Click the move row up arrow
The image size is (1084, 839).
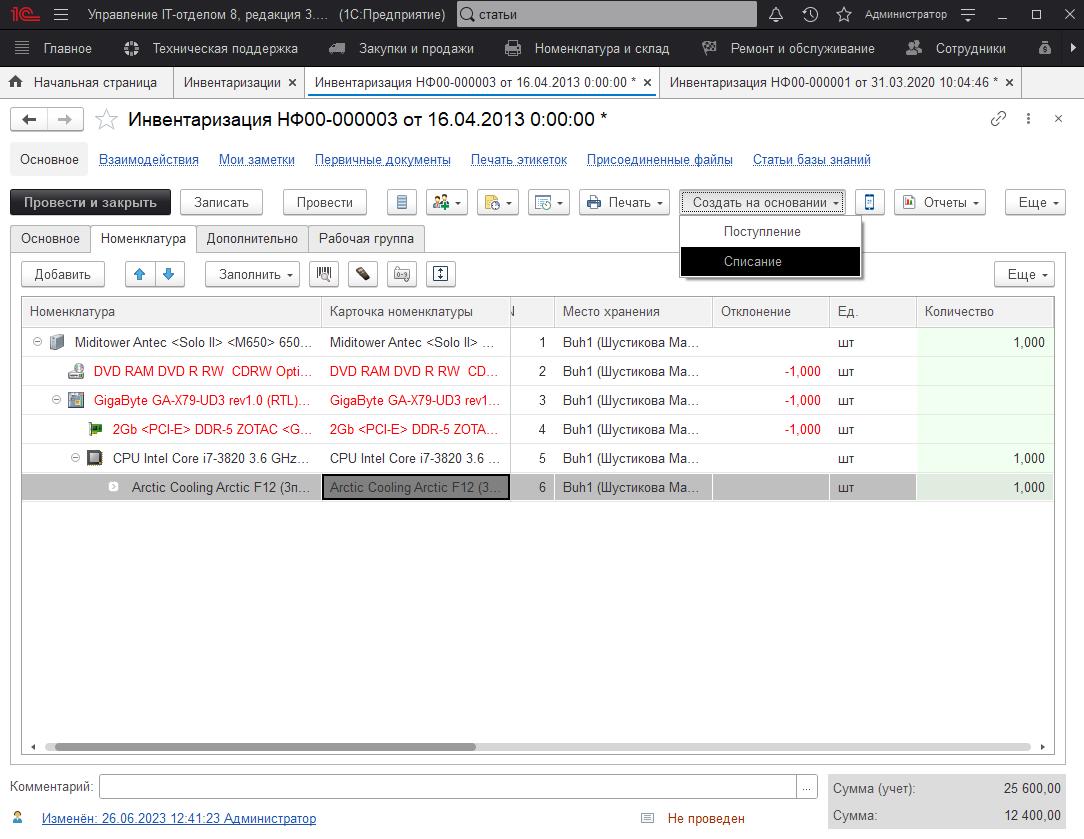[x=140, y=274]
